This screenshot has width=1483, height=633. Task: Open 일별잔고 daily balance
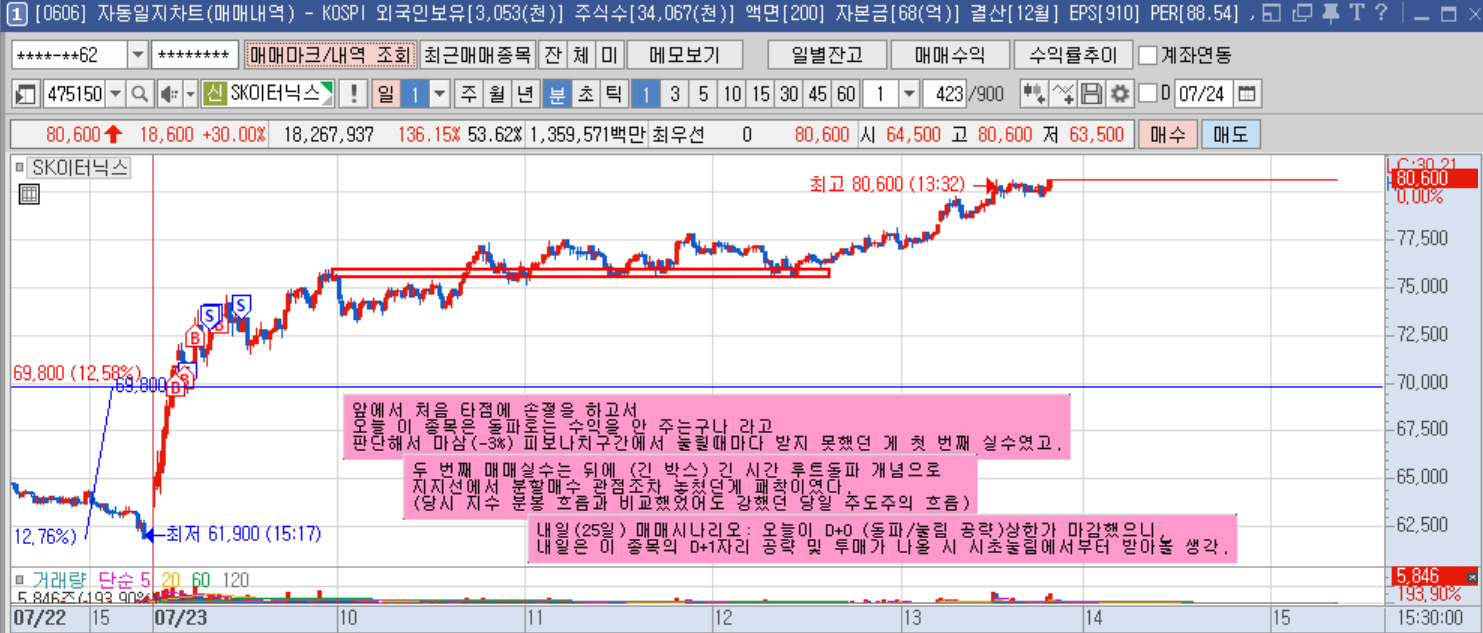click(826, 55)
